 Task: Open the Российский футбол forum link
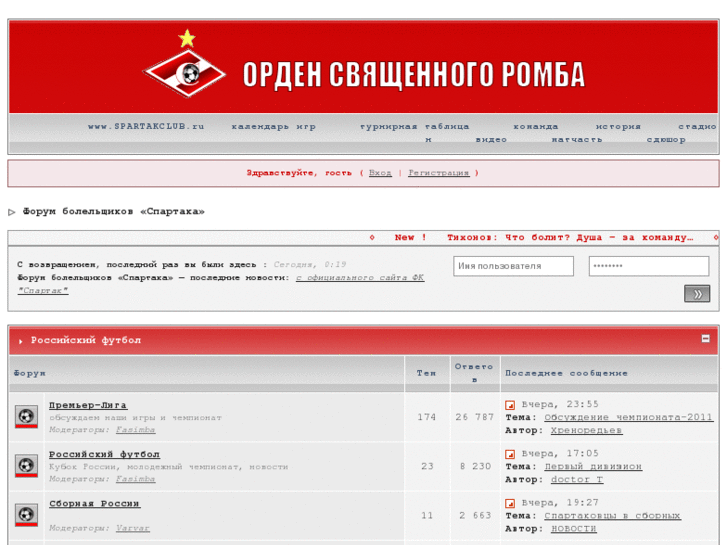tap(104, 454)
